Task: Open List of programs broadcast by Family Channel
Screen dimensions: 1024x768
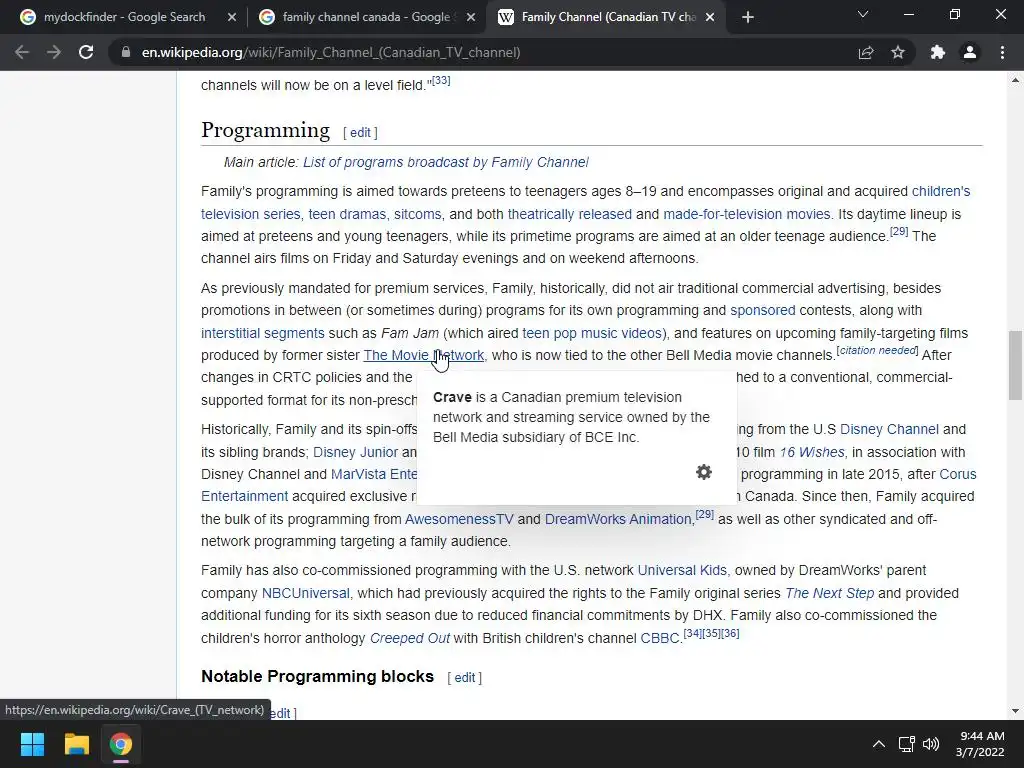Action: (445, 162)
